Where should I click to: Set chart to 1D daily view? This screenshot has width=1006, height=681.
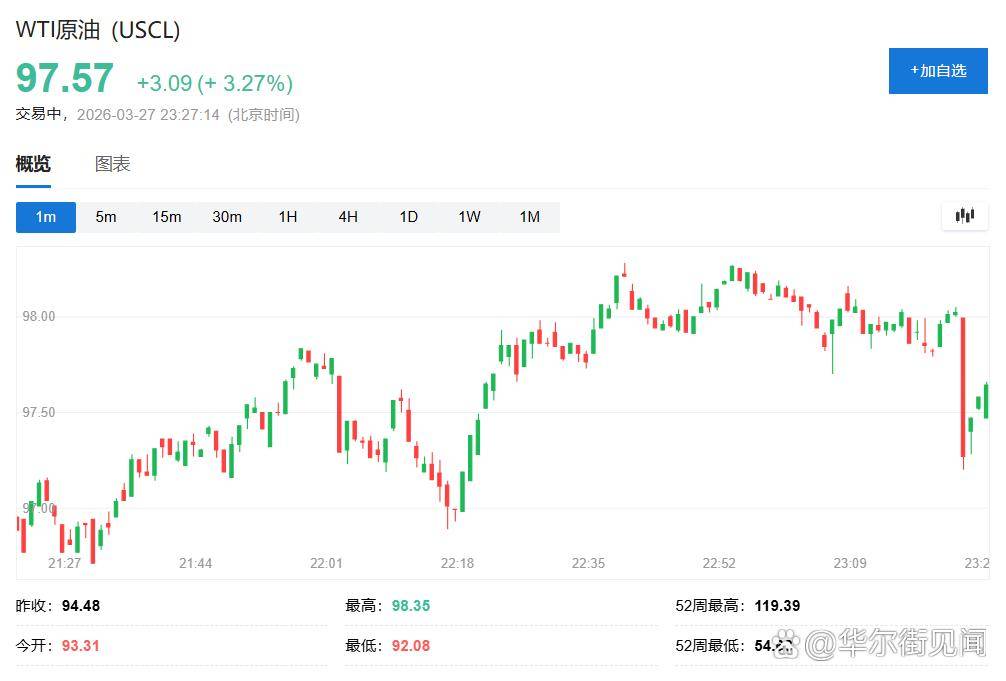408,217
